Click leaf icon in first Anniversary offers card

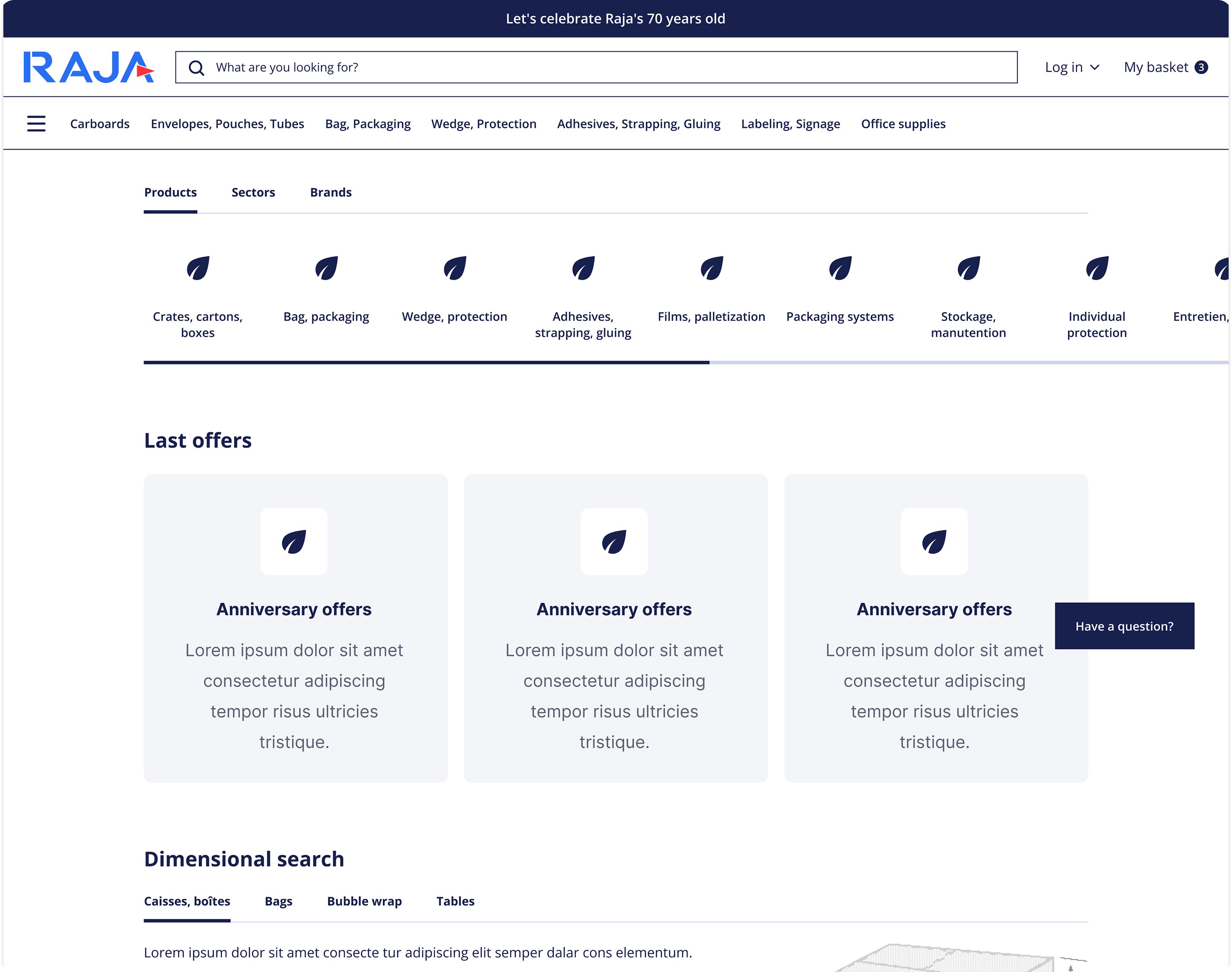pos(294,541)
